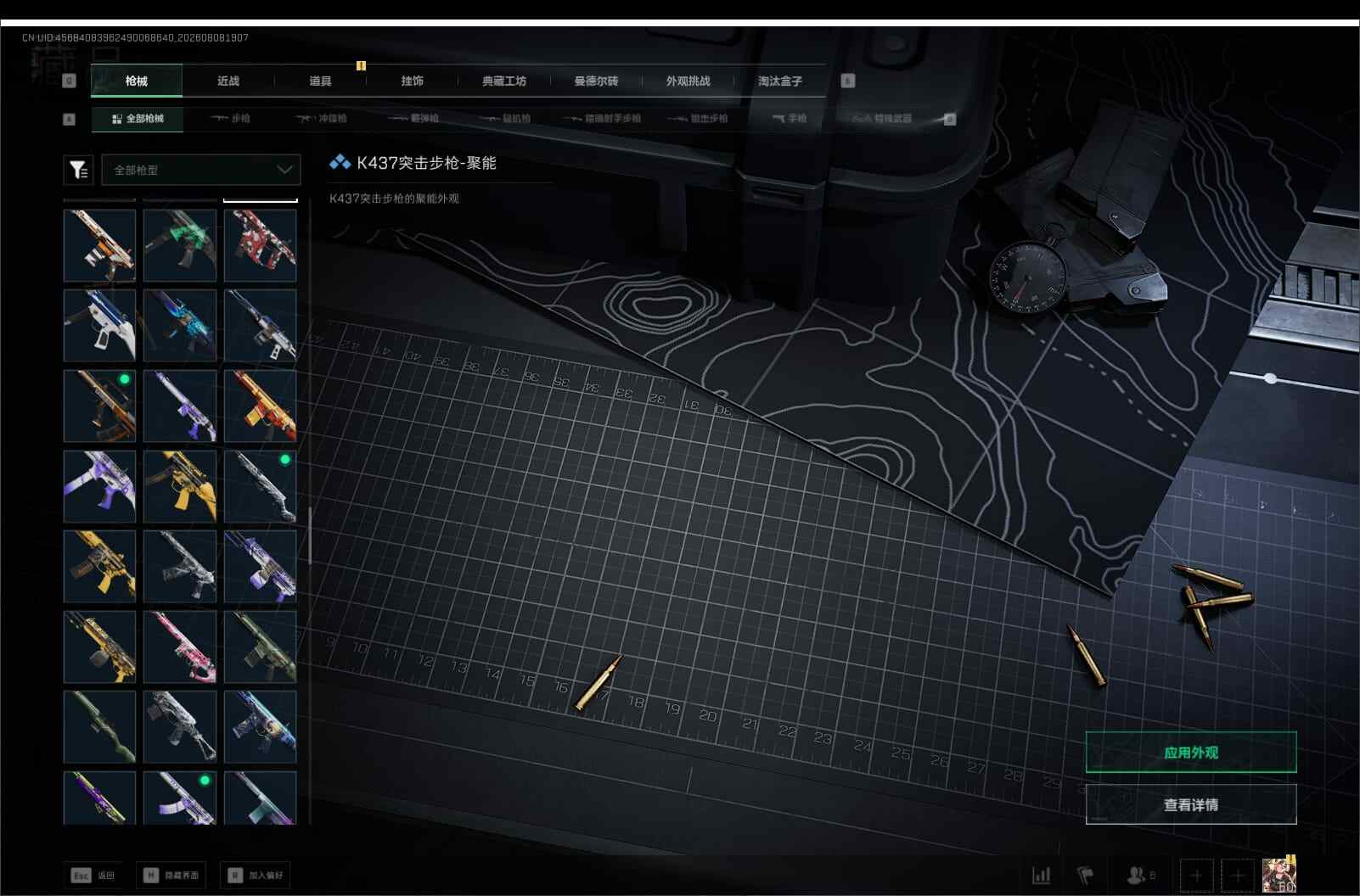Filter by 轻机枪 light machine gun category

(x=506, y=118)
